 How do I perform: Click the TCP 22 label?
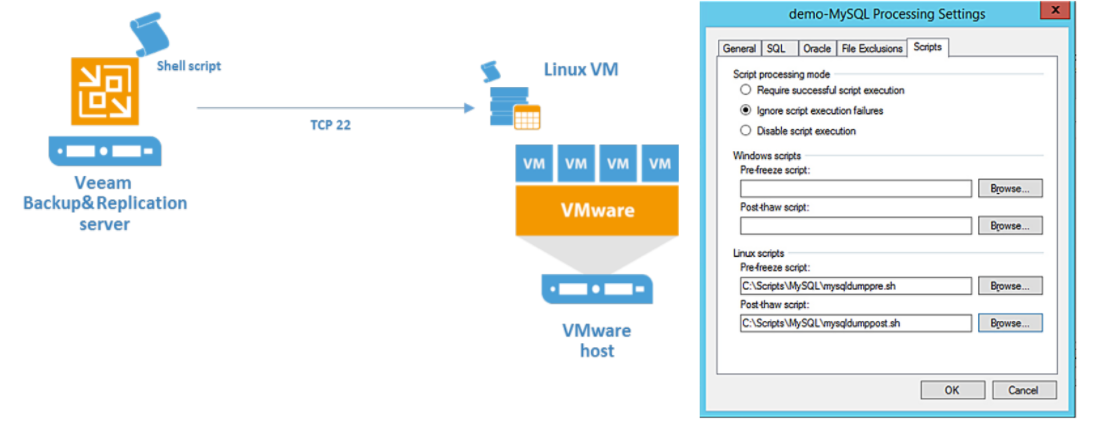click(x=331, y=126)
